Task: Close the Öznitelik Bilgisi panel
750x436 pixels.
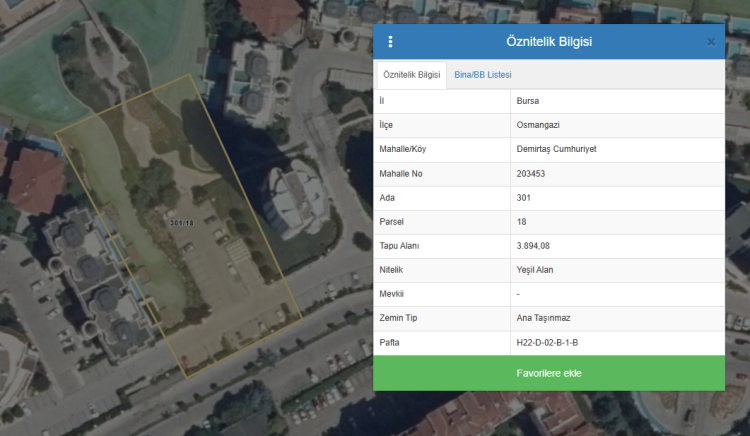Action: coord(710,42)
